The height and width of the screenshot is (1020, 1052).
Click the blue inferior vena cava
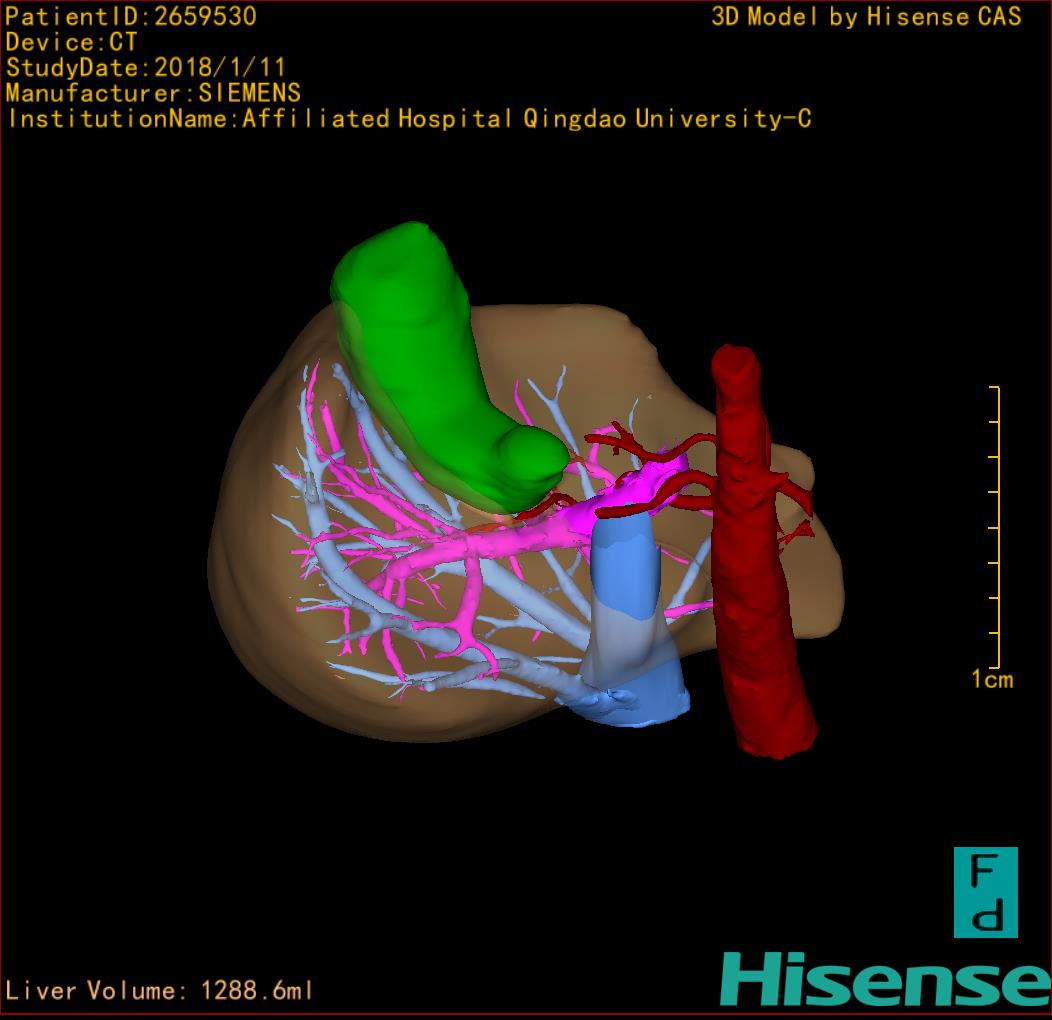(631, 617)
